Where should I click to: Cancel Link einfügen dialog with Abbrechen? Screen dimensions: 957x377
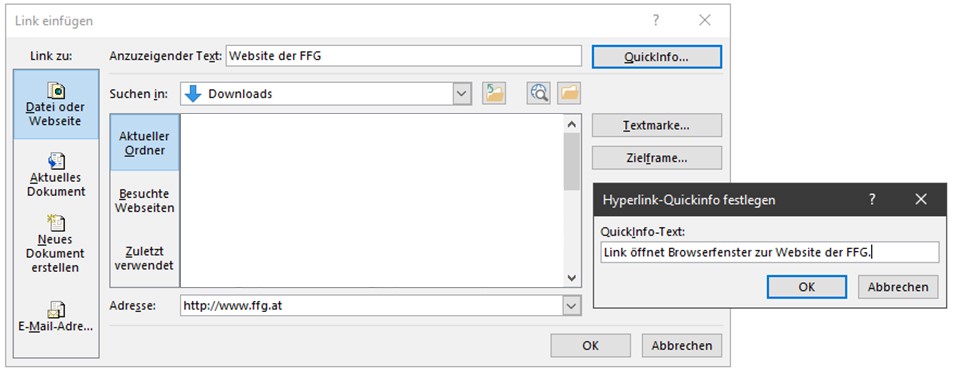click(682, 345)
